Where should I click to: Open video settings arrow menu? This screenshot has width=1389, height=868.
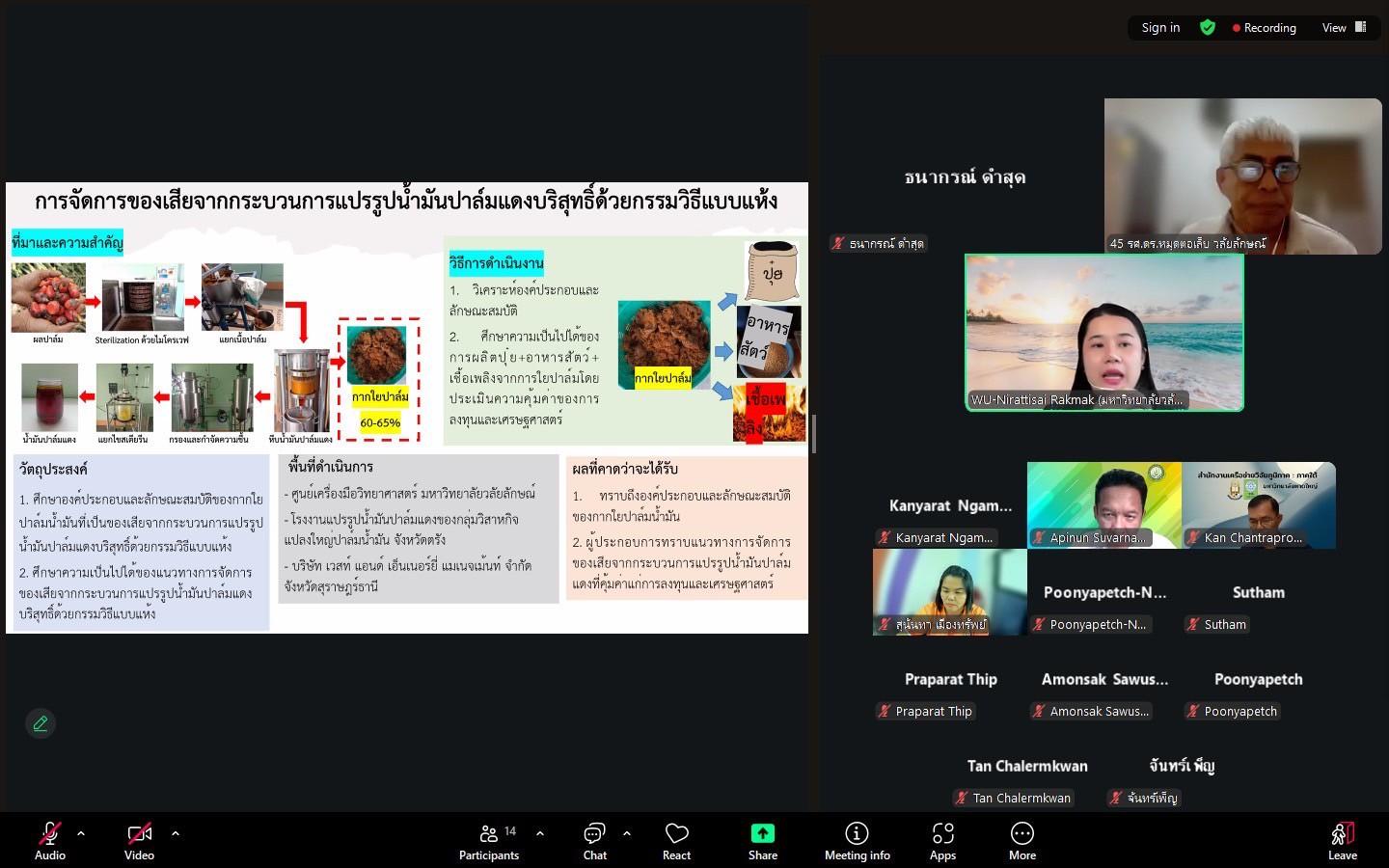(175, 833)
